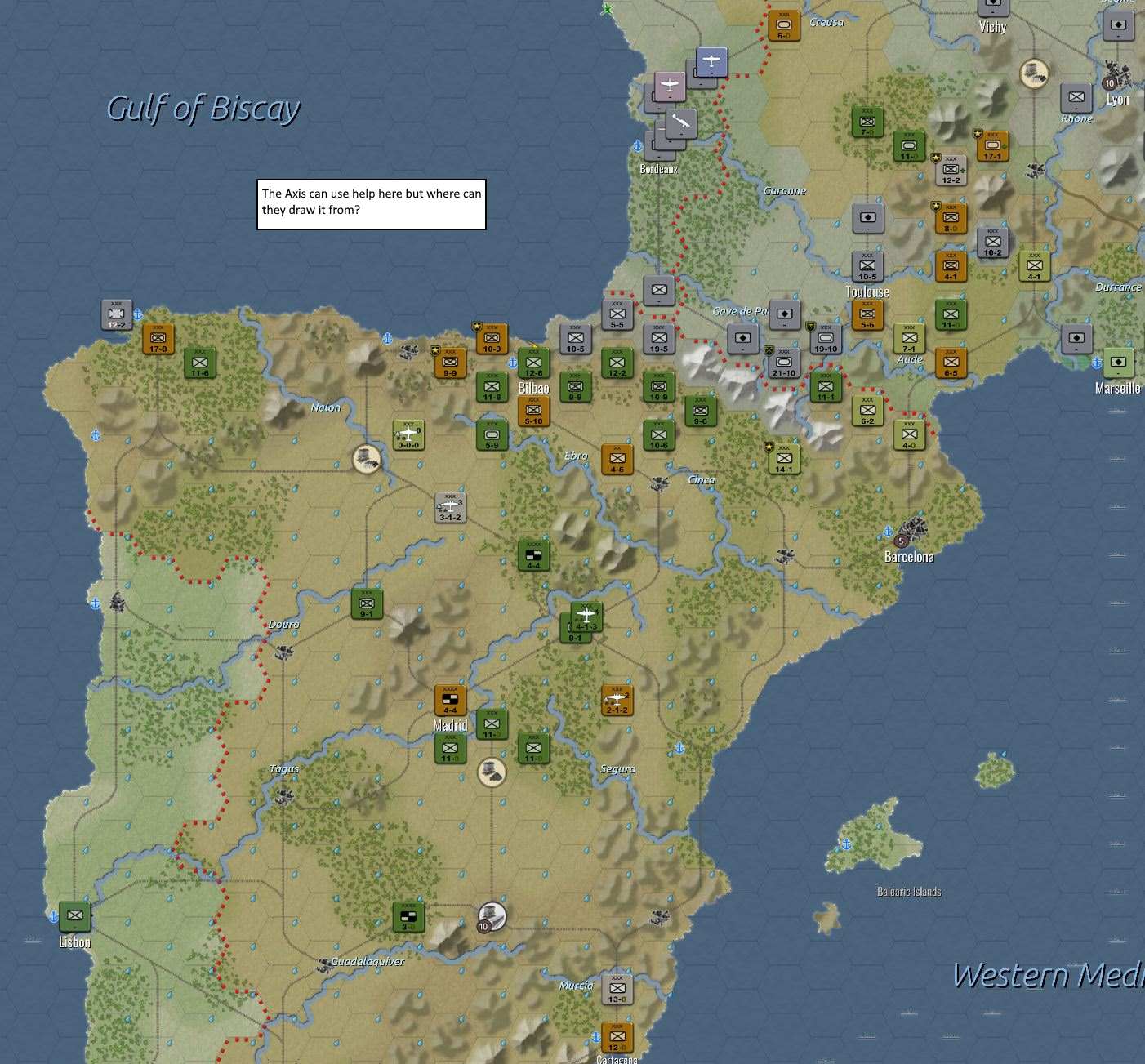Select the light green 0-0-0 air unit
This screenshot has width=1145, height=1064.
[x=408, y=435]
